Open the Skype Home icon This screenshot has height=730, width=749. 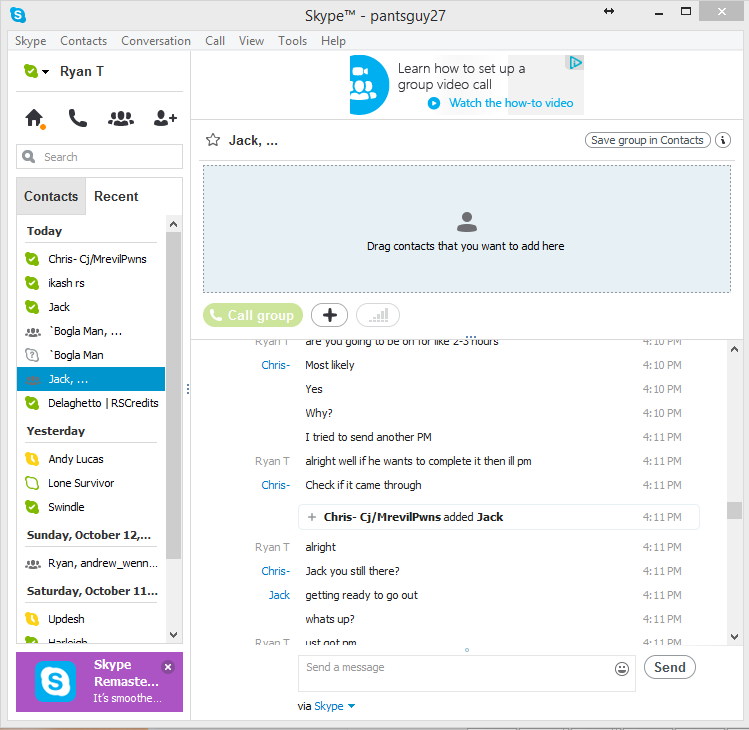tap(34, 118)
